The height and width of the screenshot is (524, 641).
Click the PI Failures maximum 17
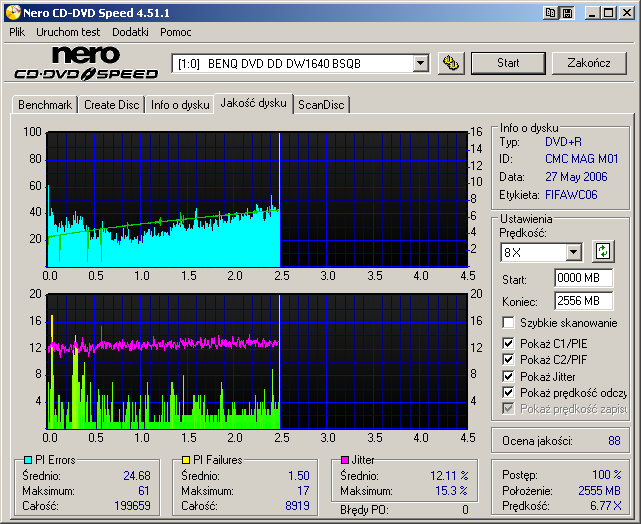[x=303, y=490]
